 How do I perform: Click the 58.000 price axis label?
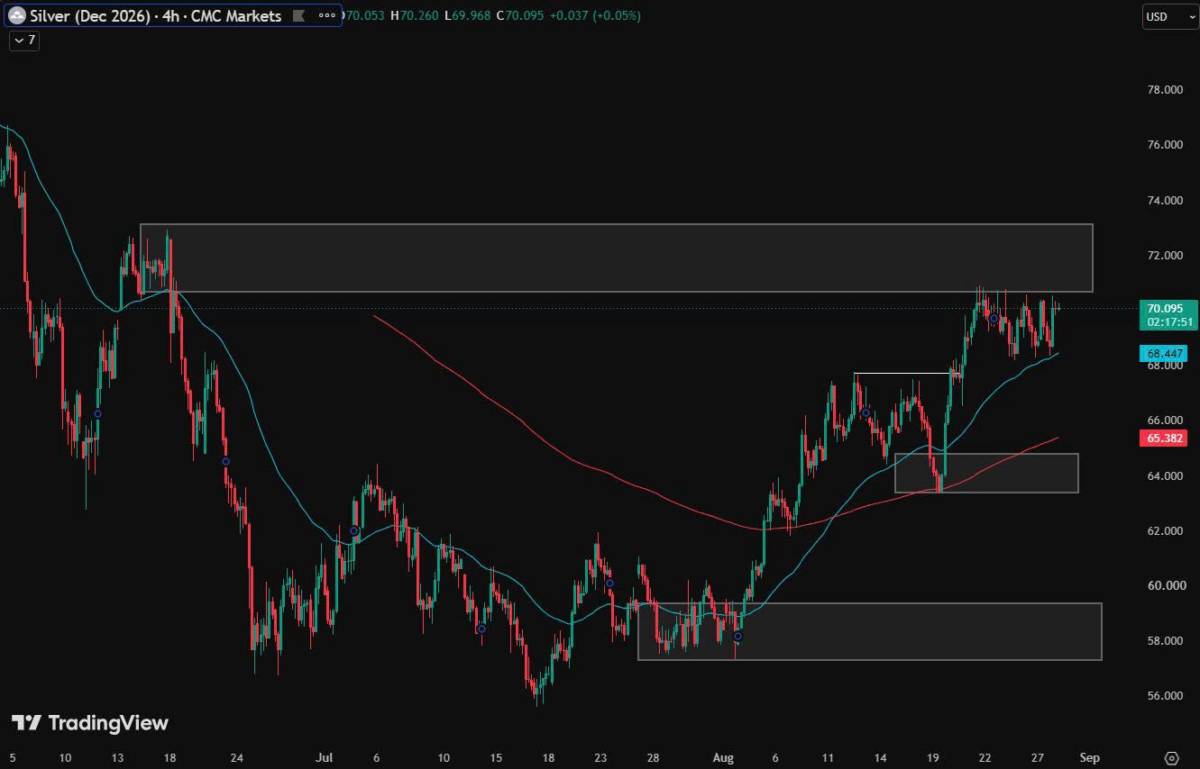coord(1166,641)
